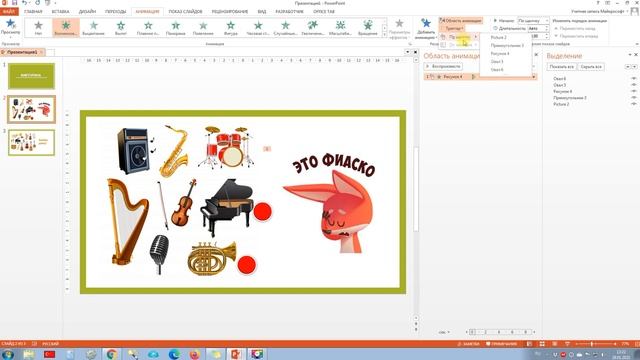
Task: Toggle visibility of Рисунок 4 in selection pane
Action: pos(633,91)
